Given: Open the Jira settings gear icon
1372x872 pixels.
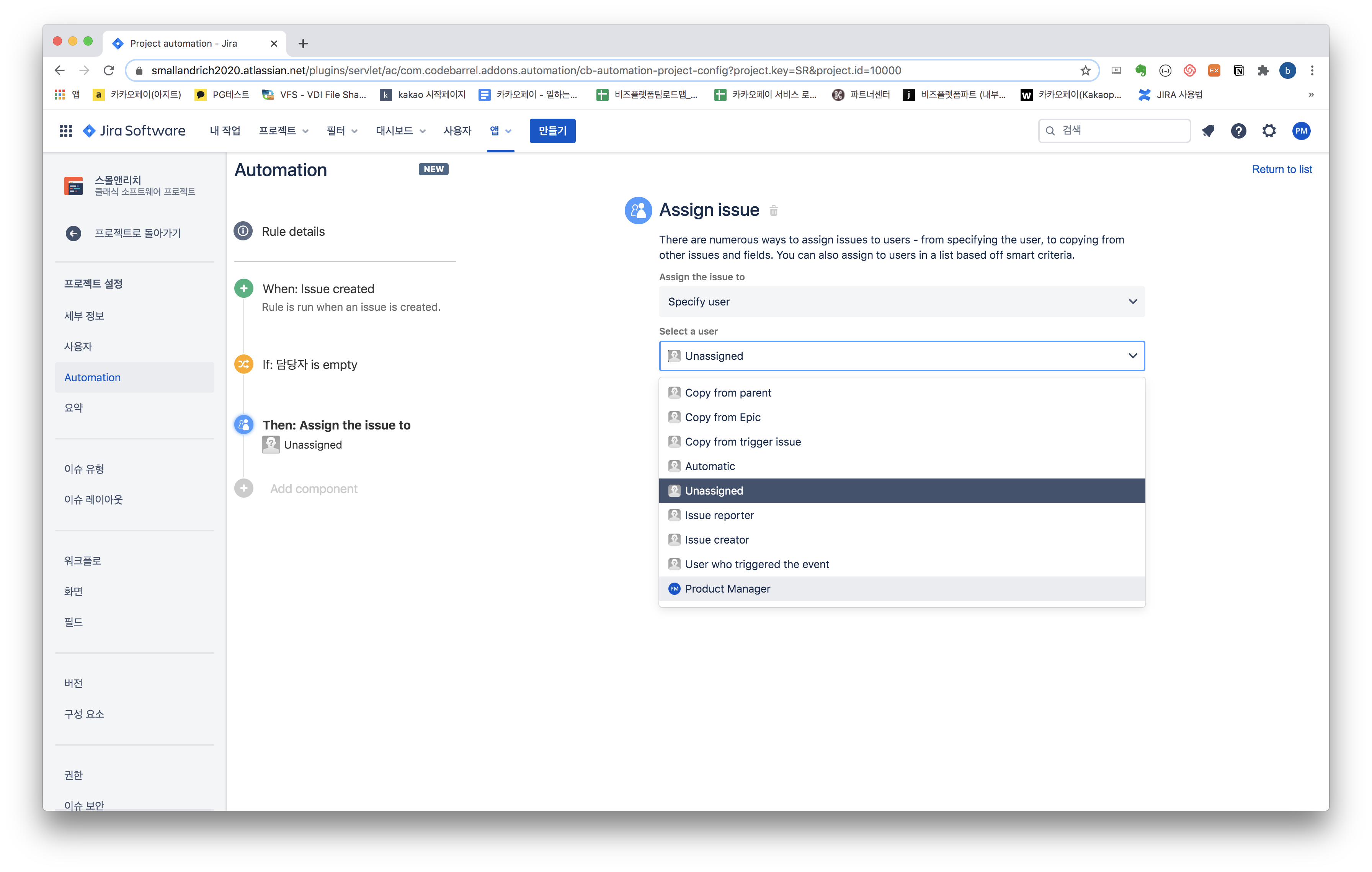Looking at the screenshot, I should pyautogui.click(x=1269, y=131).
